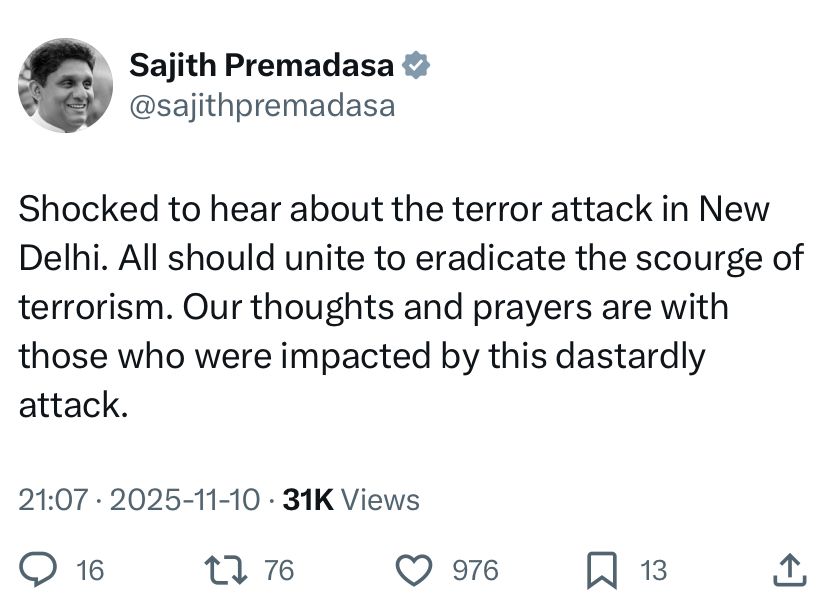828x612 pixels.
Task: Click "New" in the tweet's first line
Action: click(x=734, y=209)
